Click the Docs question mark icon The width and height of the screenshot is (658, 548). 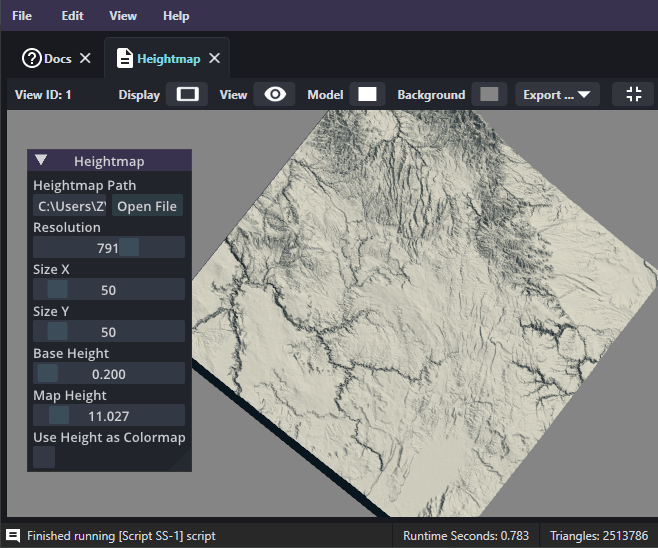point(31,58)
